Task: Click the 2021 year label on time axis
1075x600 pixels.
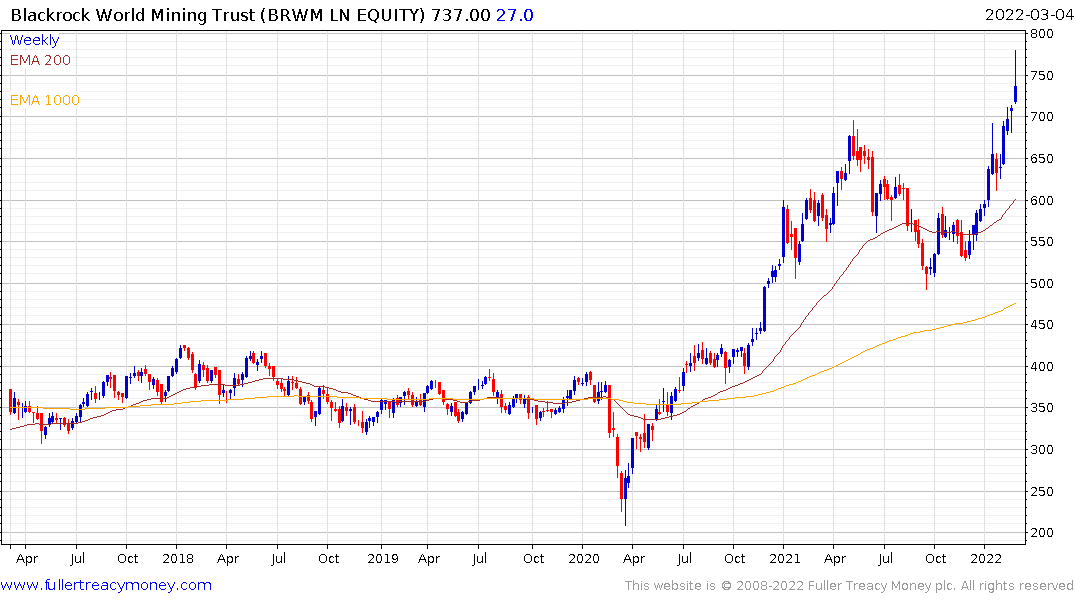Action: [x=784, y=558]
